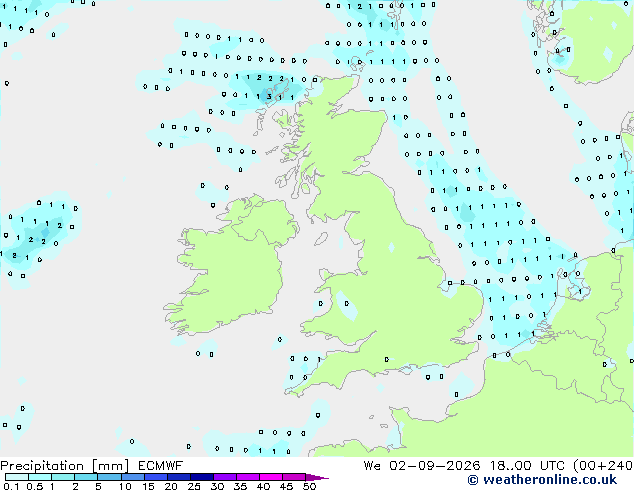
Task: Click the 0.1–0.5 mm legend color swatch
Action: point(17,477)
